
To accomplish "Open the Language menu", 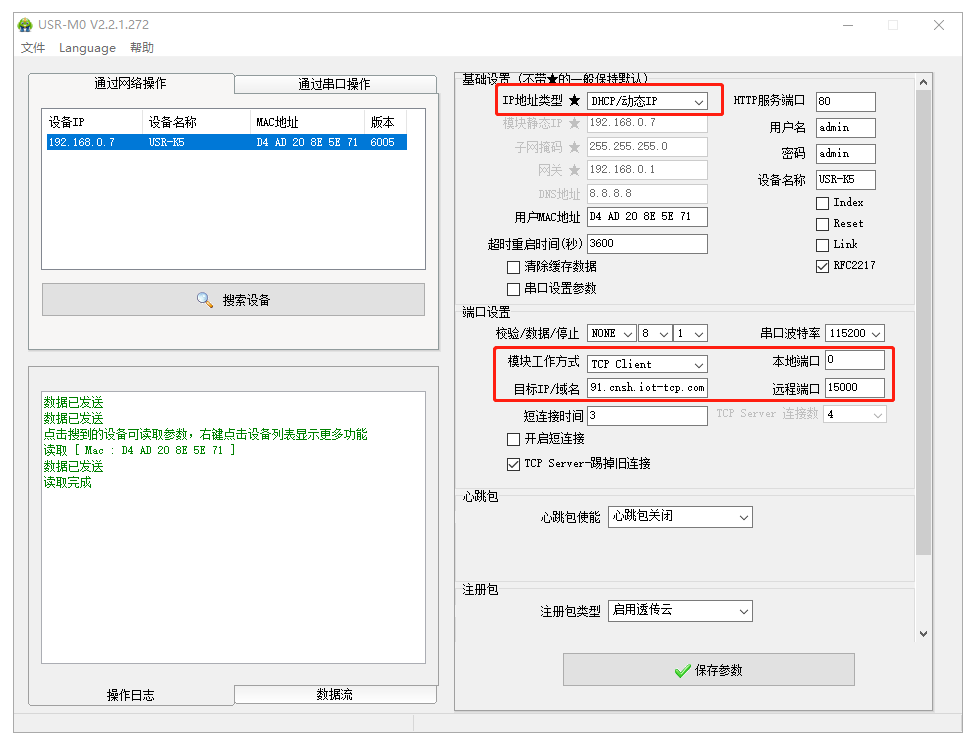I will coord(87,48).
